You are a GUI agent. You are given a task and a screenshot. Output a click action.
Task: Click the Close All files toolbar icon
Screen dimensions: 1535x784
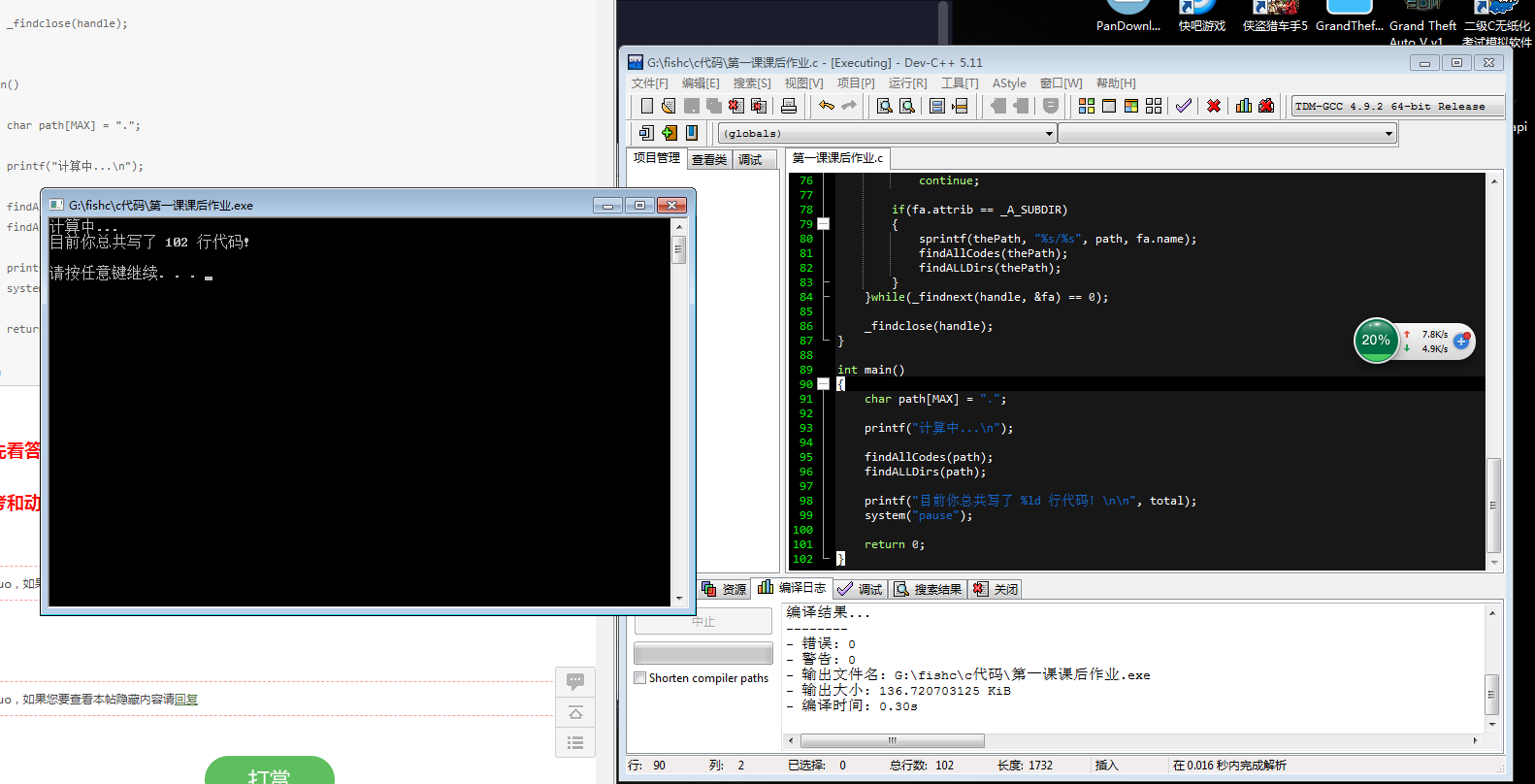click(x=759, y=106)
